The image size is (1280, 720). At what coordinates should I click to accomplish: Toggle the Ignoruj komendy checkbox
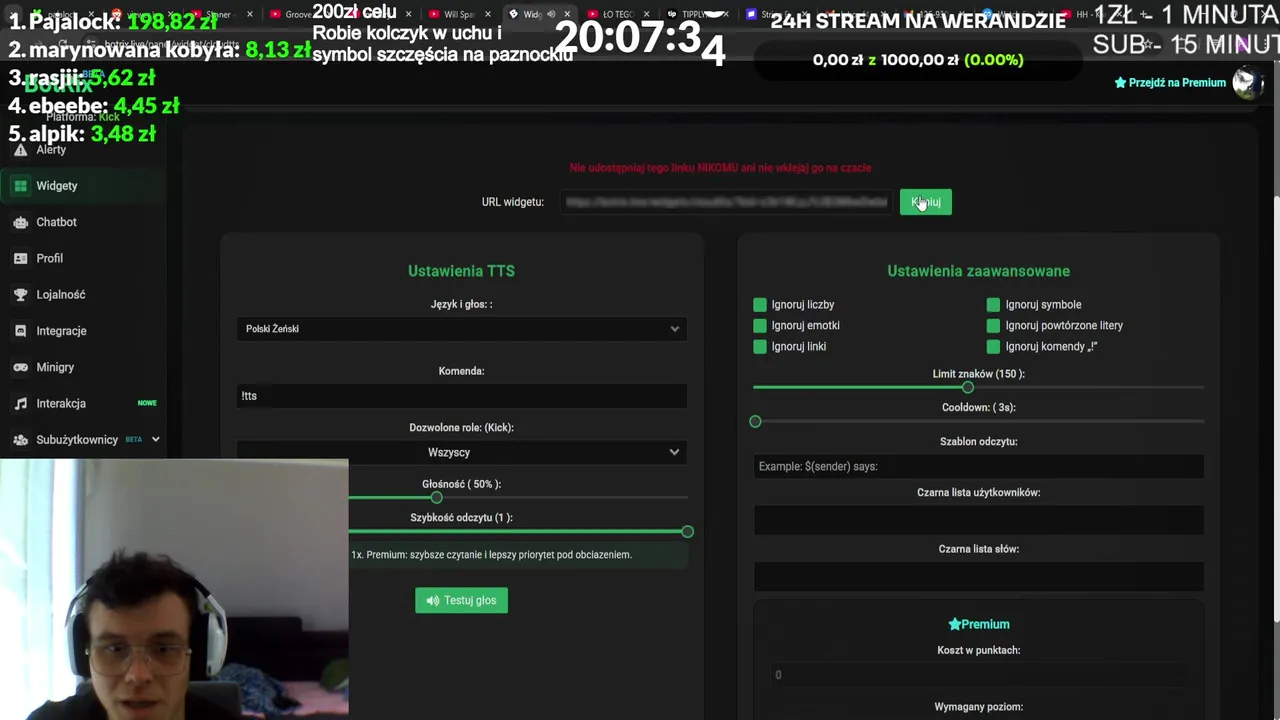tap(993, 347)
